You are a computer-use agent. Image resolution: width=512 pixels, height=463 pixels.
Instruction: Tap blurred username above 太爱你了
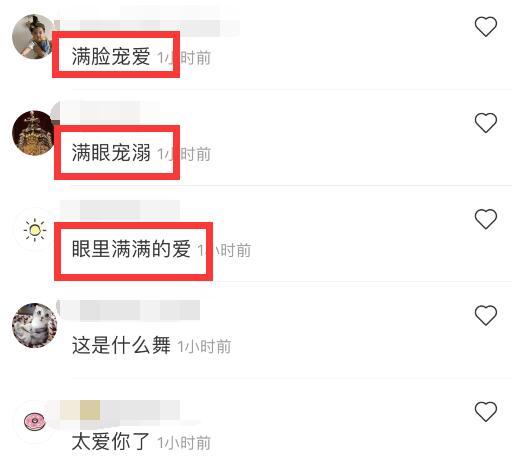pos(120,411)
